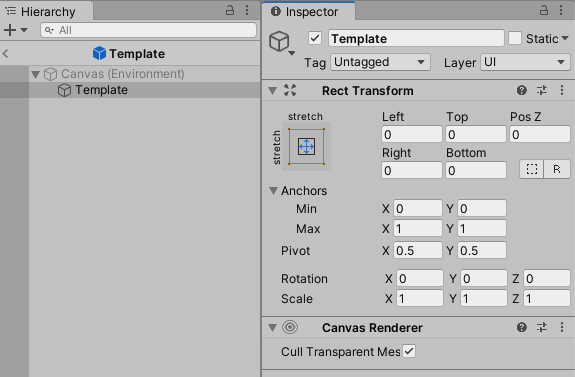The image size is (575, 377).
Task: Click the Right value field
Action: pos(412,171)
